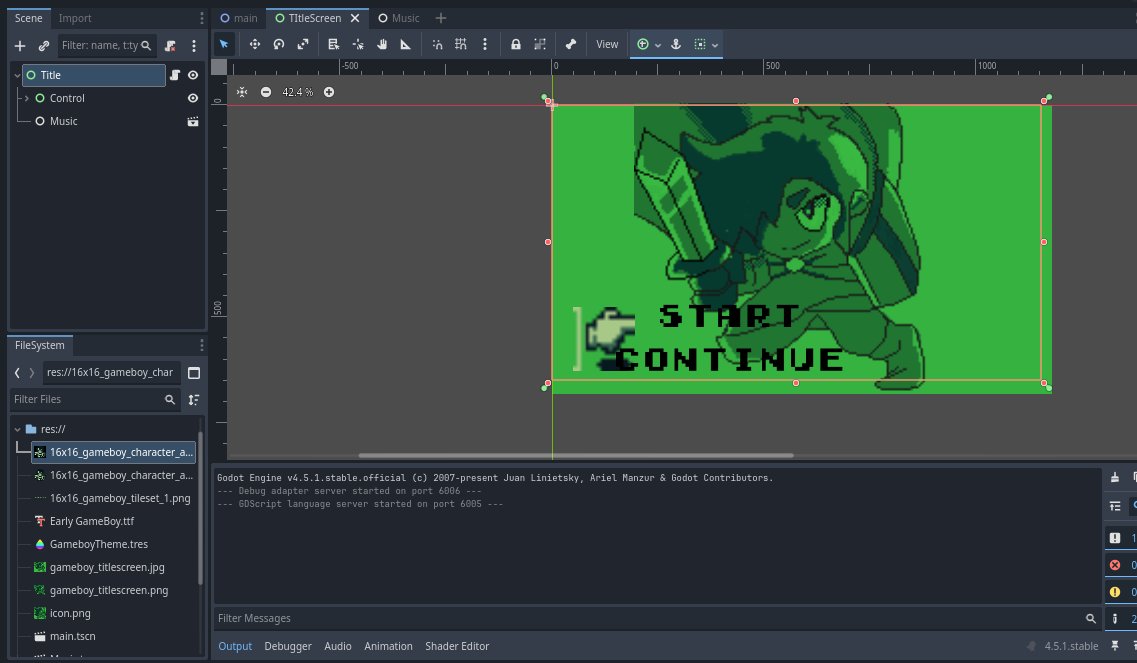This screenshot has width=1137, height=663.
Task: Open the Shader Editor panel
Action: tap(457, 646)
